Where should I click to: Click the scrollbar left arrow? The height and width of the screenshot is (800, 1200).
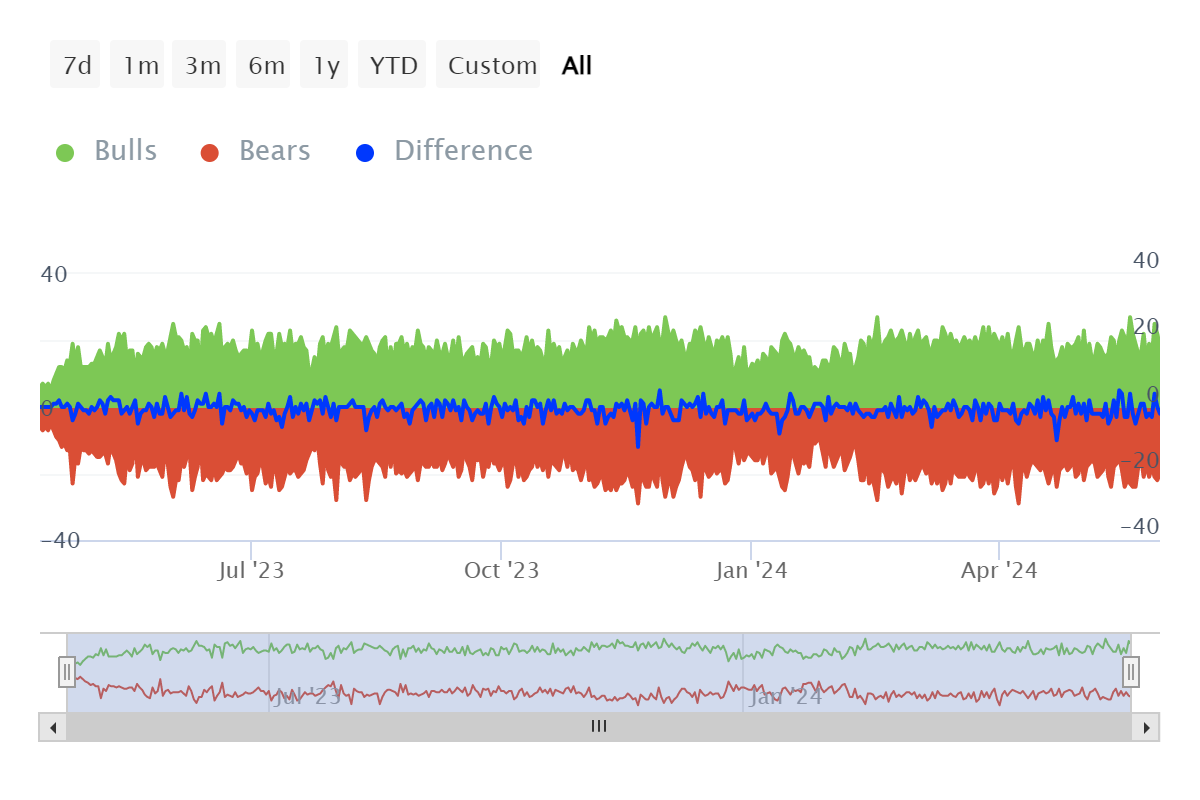tap(52, 727)
